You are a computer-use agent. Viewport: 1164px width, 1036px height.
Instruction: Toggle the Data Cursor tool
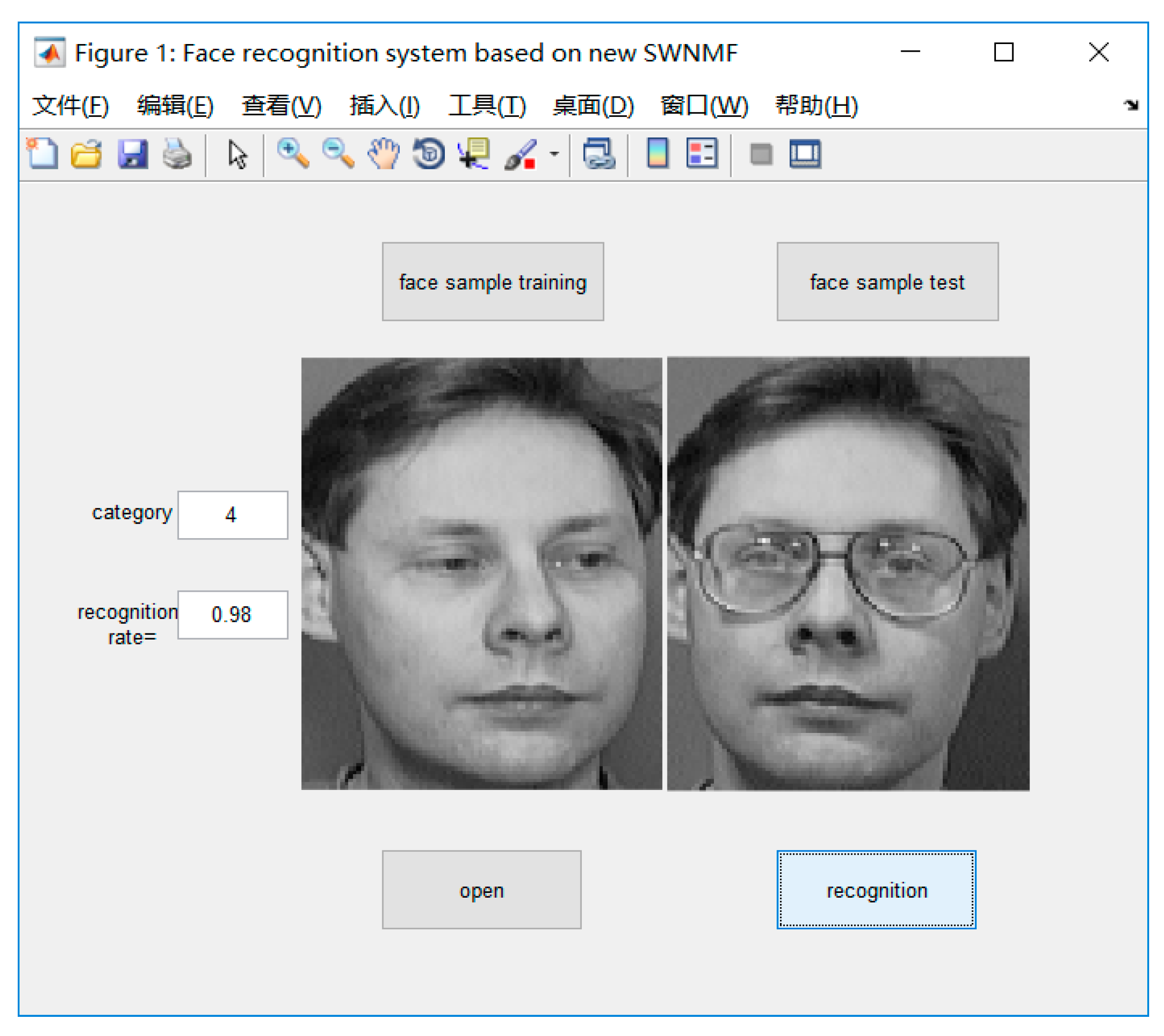(x=474, y=154)
